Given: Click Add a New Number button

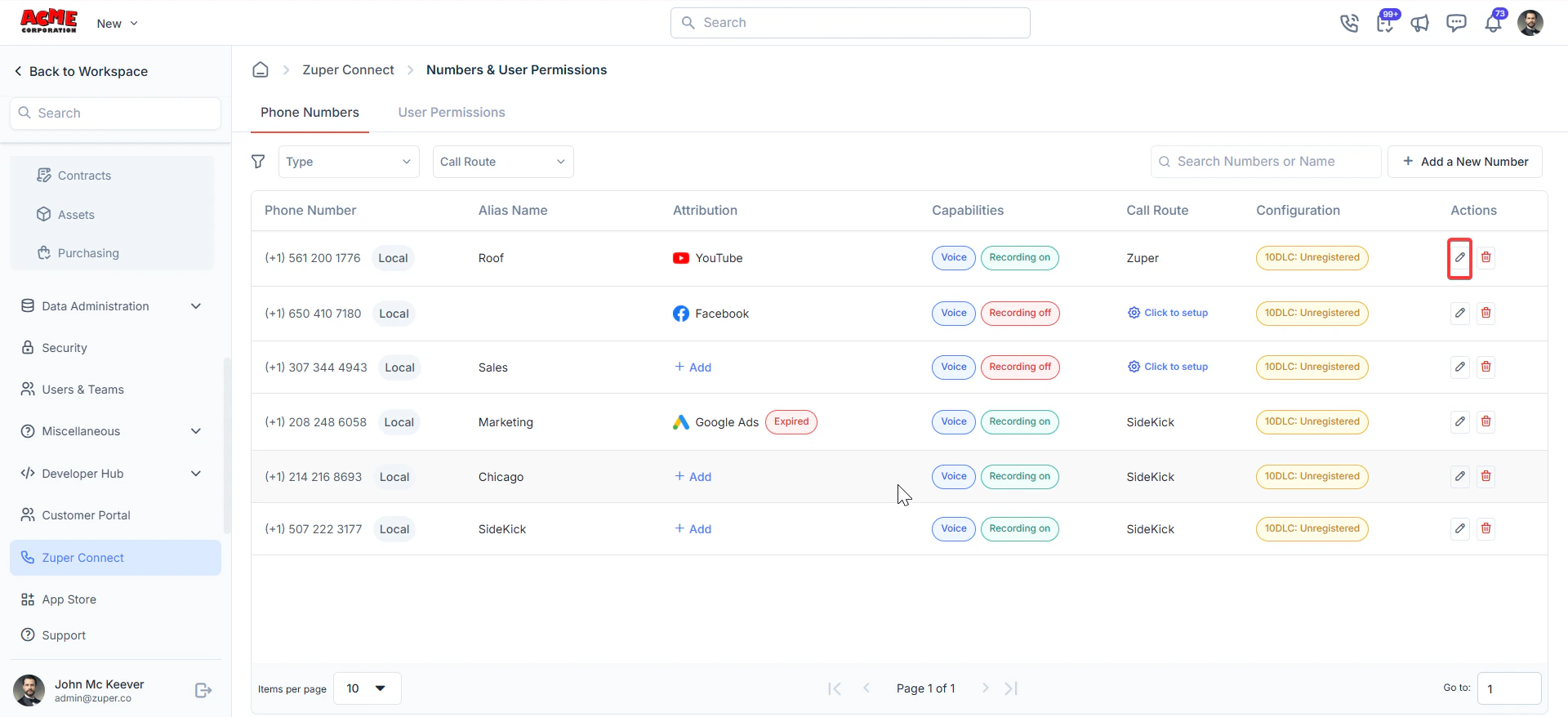Looking at the screenshot, I should [x=1465, y=162].
